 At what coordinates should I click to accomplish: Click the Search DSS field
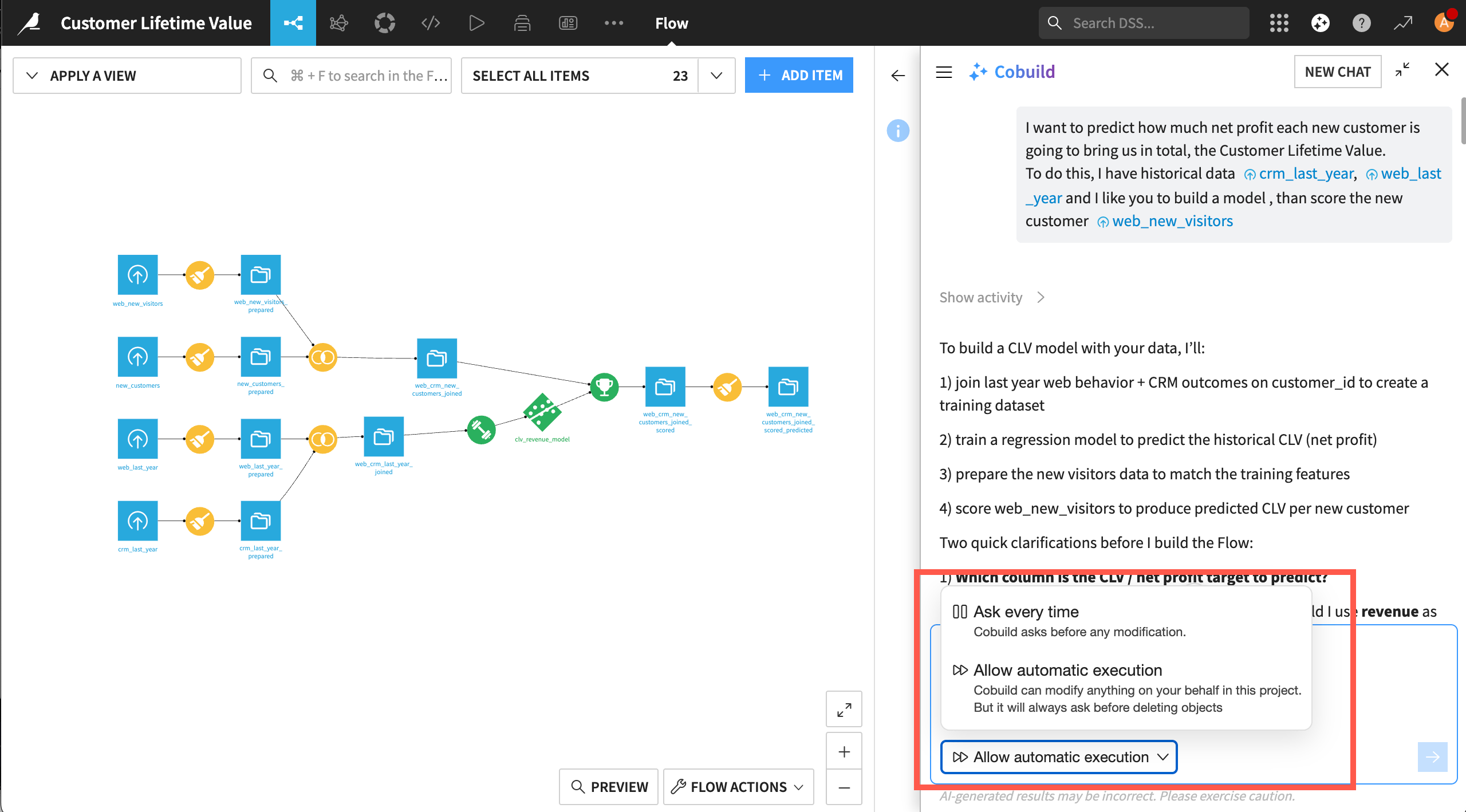[1144, 23]
